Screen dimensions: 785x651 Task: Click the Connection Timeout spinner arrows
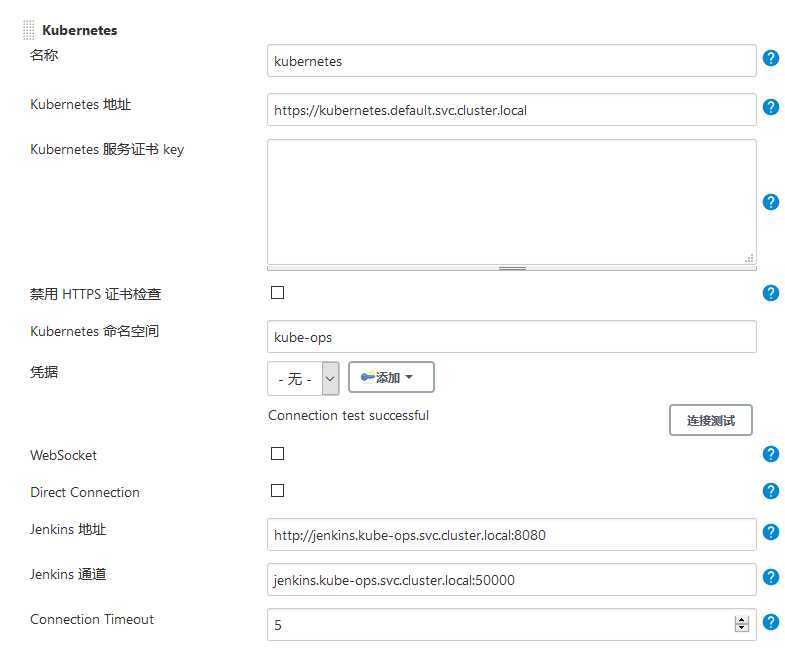(x=741, y=624)
